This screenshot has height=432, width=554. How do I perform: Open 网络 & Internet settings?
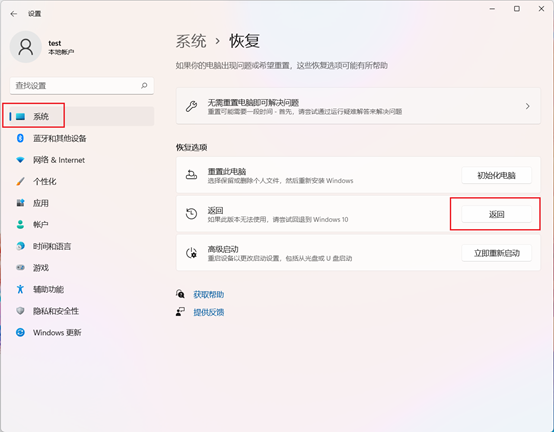(82, 160)
